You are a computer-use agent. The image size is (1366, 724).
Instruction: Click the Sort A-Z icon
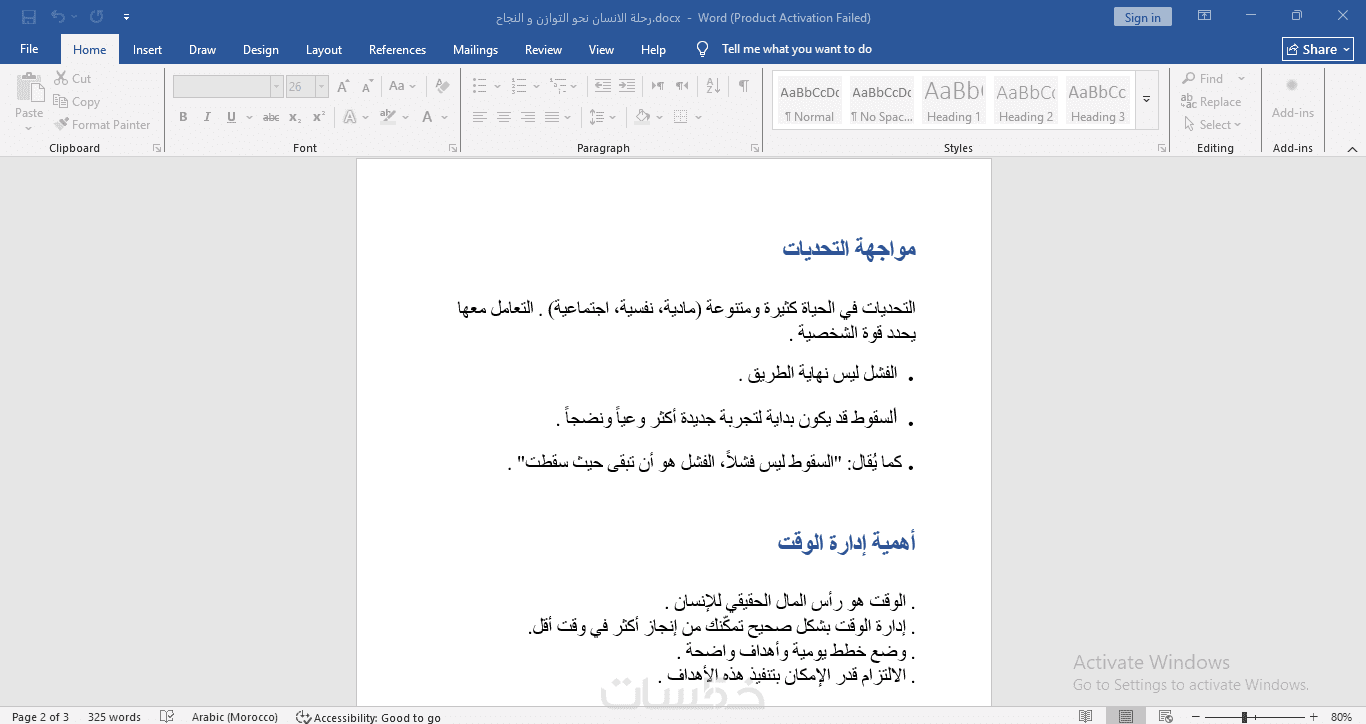pyautogui.click(x=711, y=86)
